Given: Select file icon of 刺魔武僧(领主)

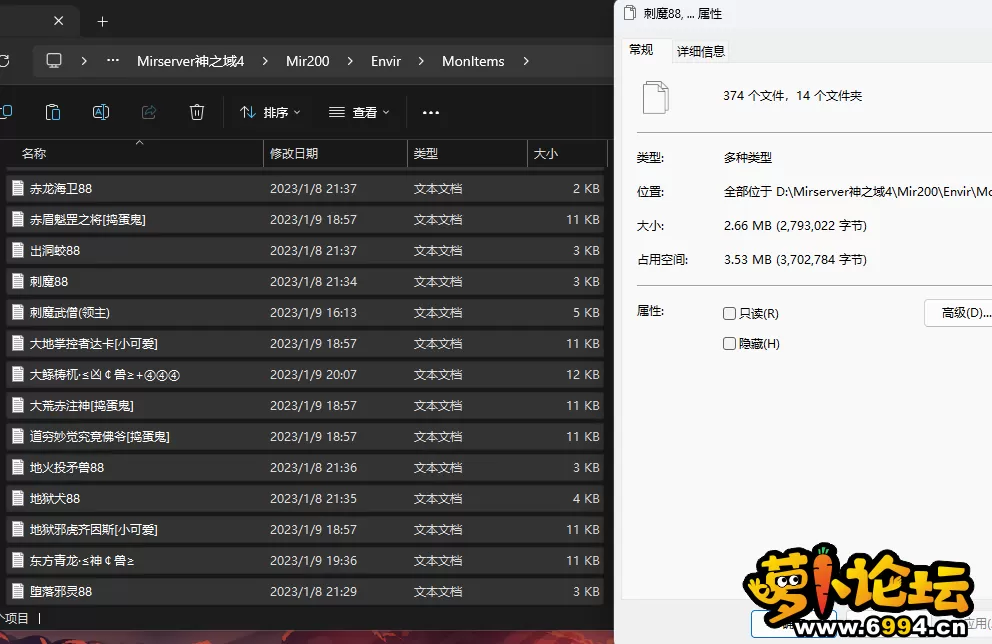Looking at the screenshot, I should click(x=18, y=312).
